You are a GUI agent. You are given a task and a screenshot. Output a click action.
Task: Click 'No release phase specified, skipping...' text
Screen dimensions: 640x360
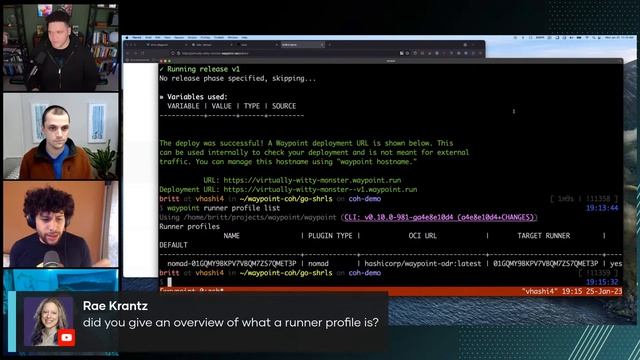(238, 78)
